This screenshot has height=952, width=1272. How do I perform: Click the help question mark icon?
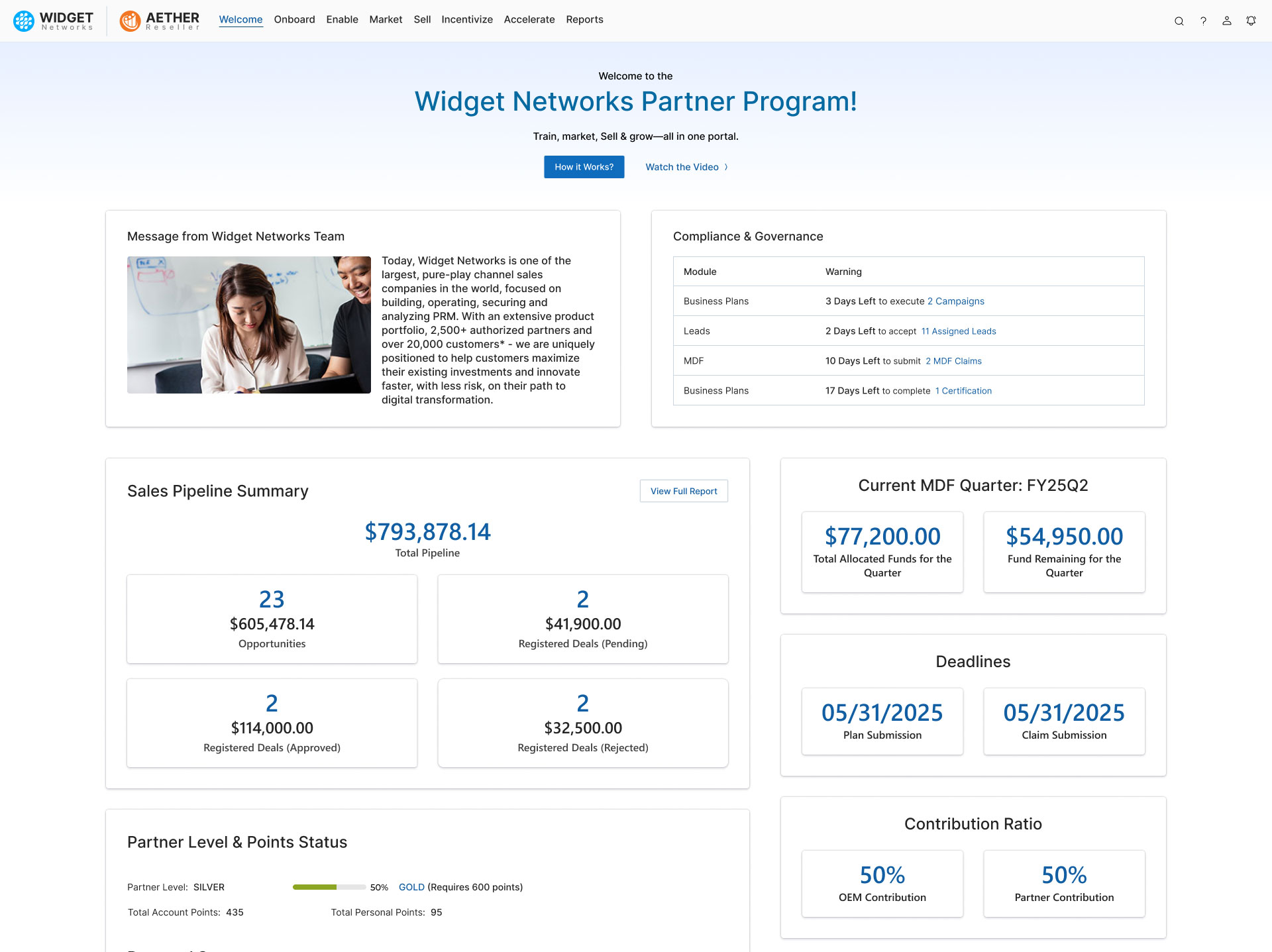pos(1203,21)
